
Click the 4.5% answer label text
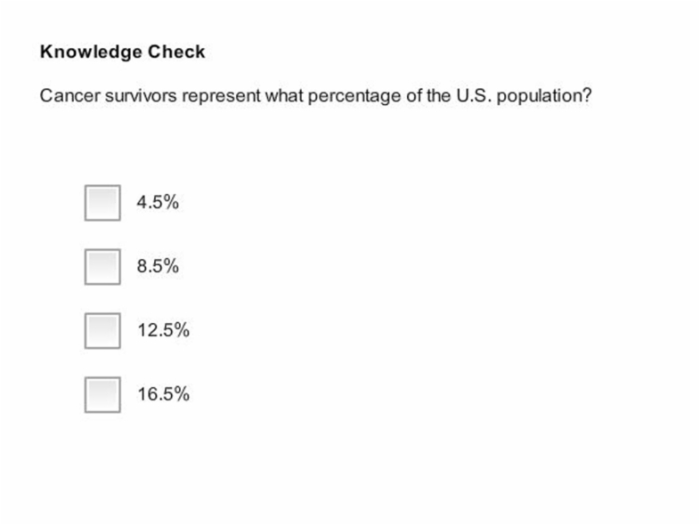158,202
